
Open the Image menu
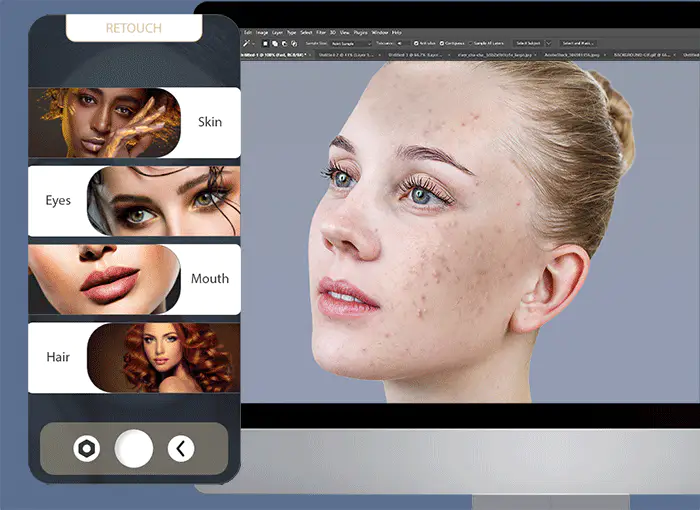(x=262, y=33)
